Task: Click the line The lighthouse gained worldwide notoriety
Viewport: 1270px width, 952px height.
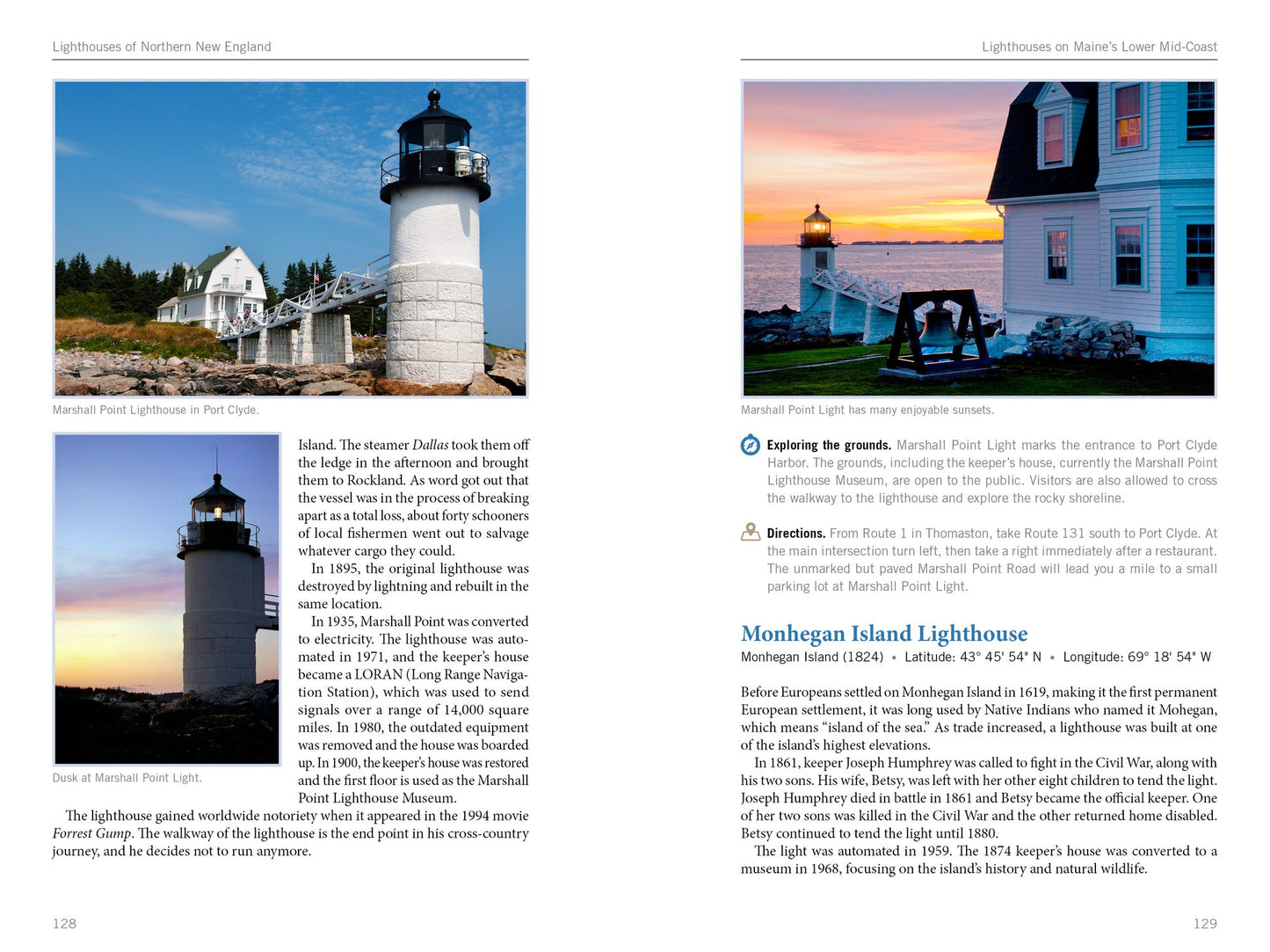Action: [x=297, y=816]
